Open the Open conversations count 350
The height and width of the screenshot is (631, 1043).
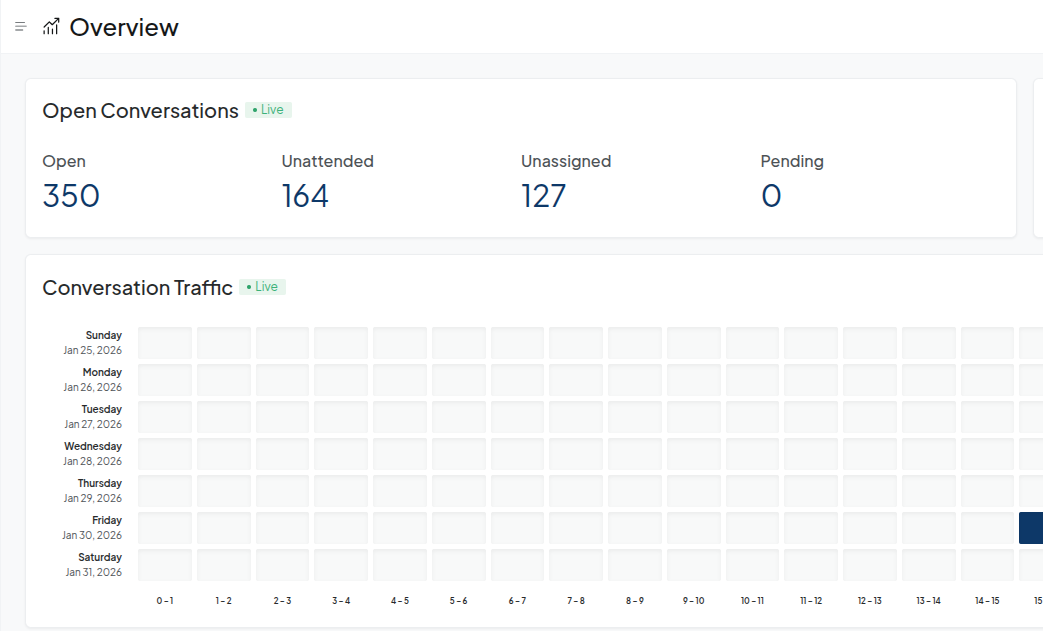tap(71, 195)
